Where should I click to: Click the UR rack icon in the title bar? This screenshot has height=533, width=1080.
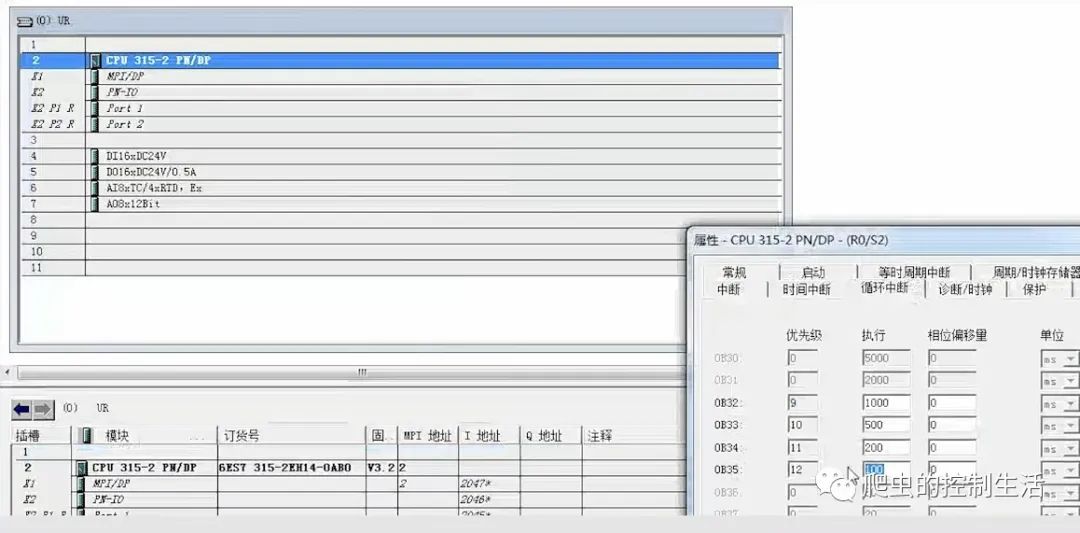[x=25, y=22]
